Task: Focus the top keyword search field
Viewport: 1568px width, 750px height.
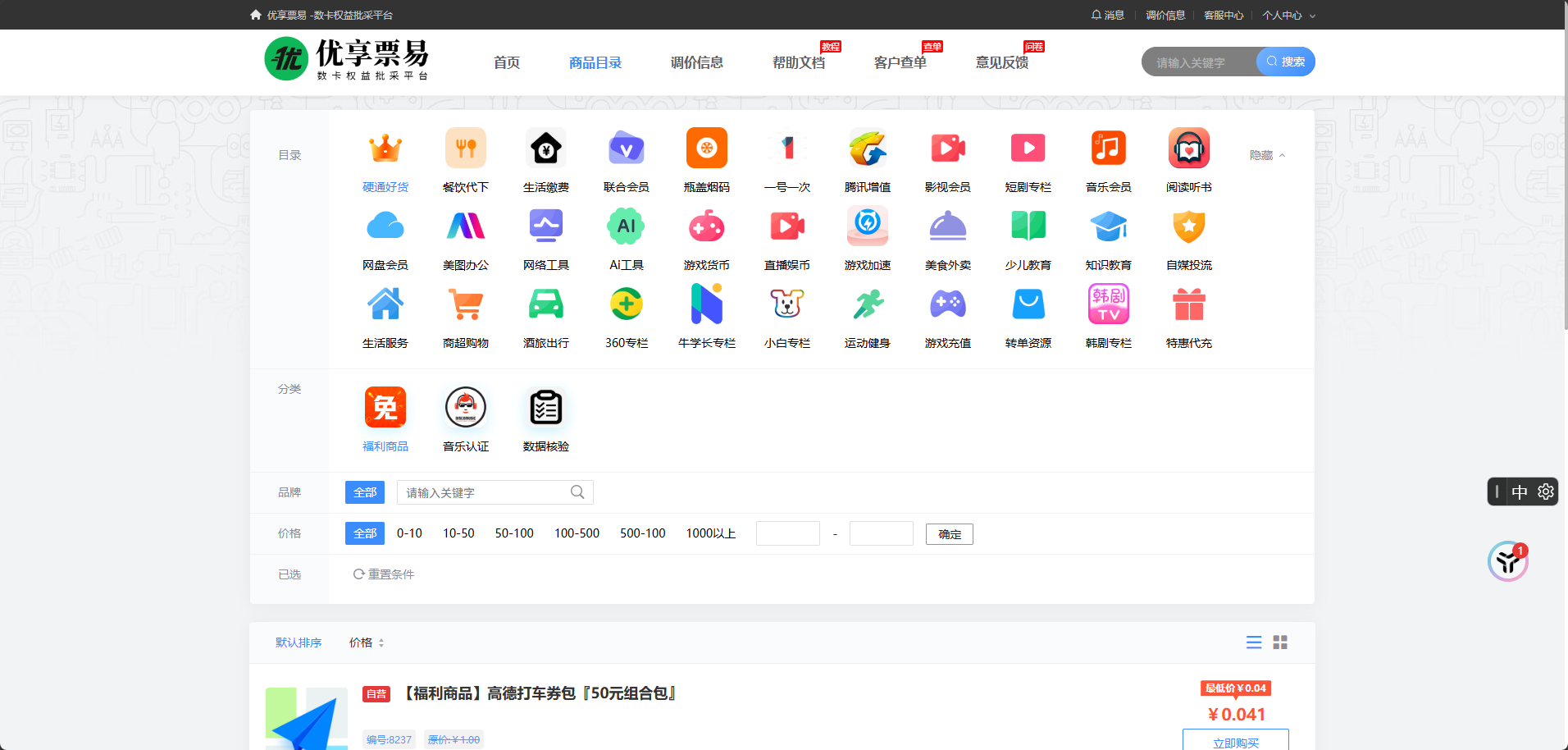Action: [x=1199, y=62]
